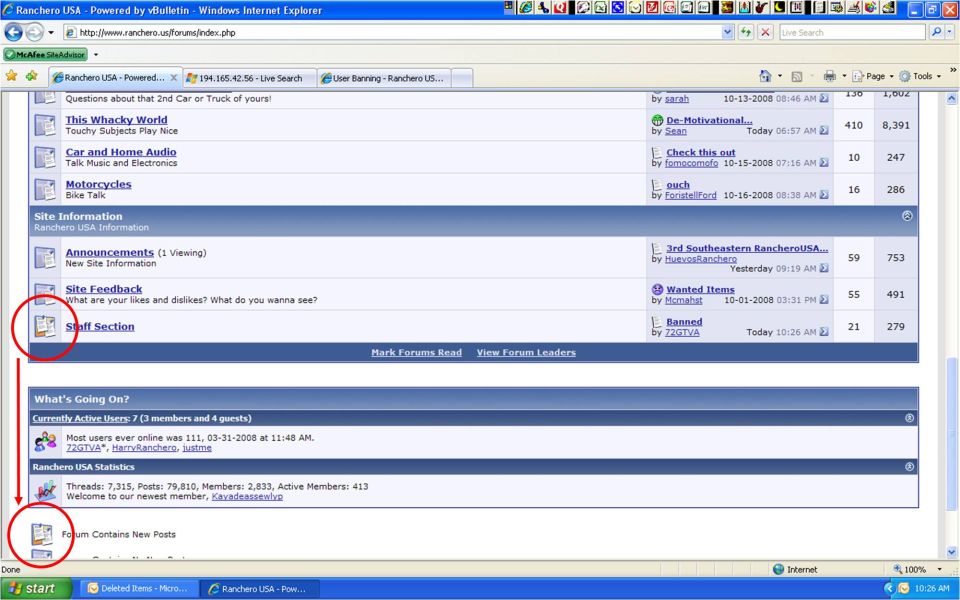Image resolution: width=960 pixels, height=600 pixels.
Task: Open the McAfee SiteAdvisor dropdown arrow
Action: pyautogui.click(x=96, y=54)
